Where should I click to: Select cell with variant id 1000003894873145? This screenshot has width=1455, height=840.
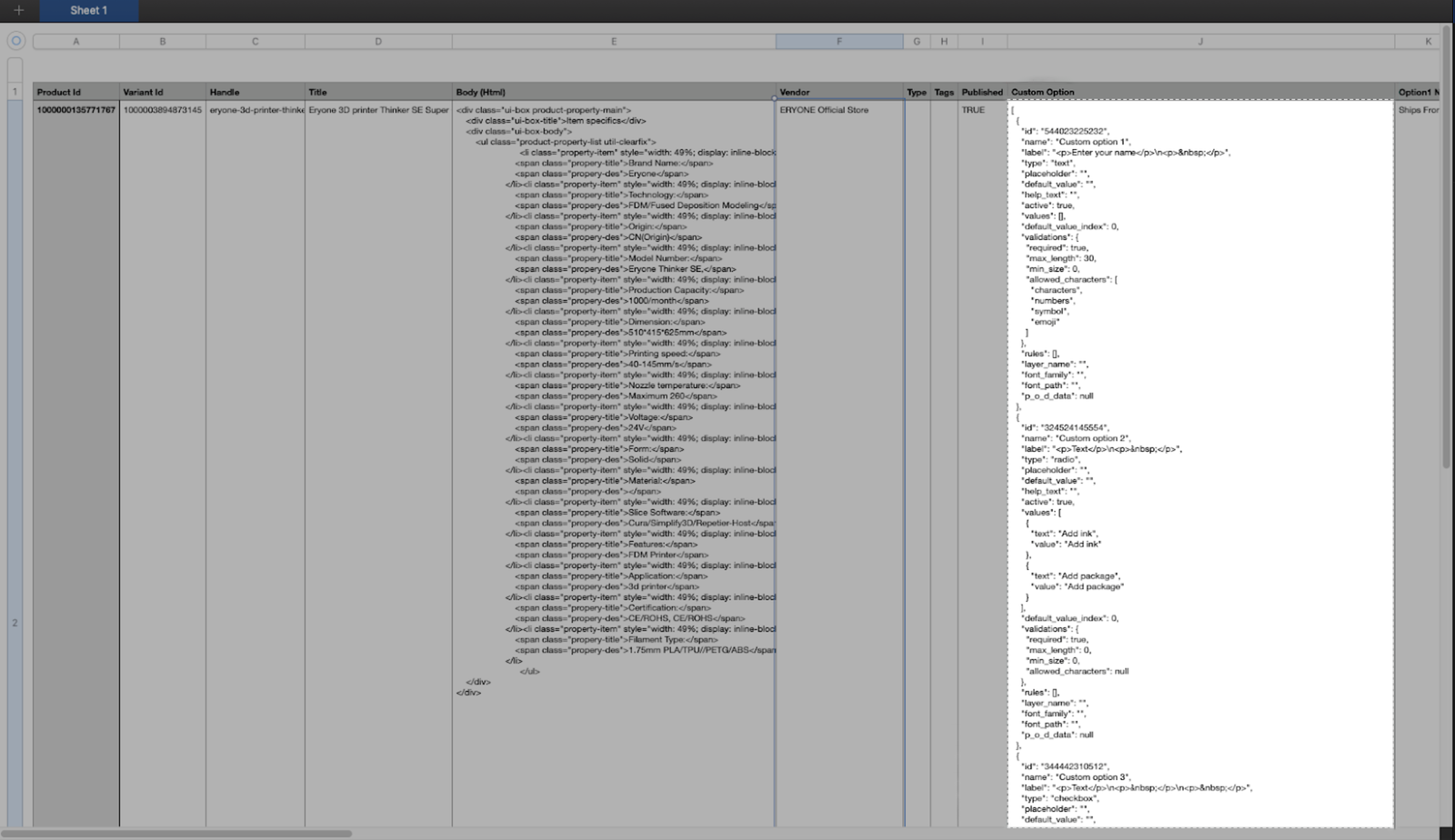coord(162,464)
